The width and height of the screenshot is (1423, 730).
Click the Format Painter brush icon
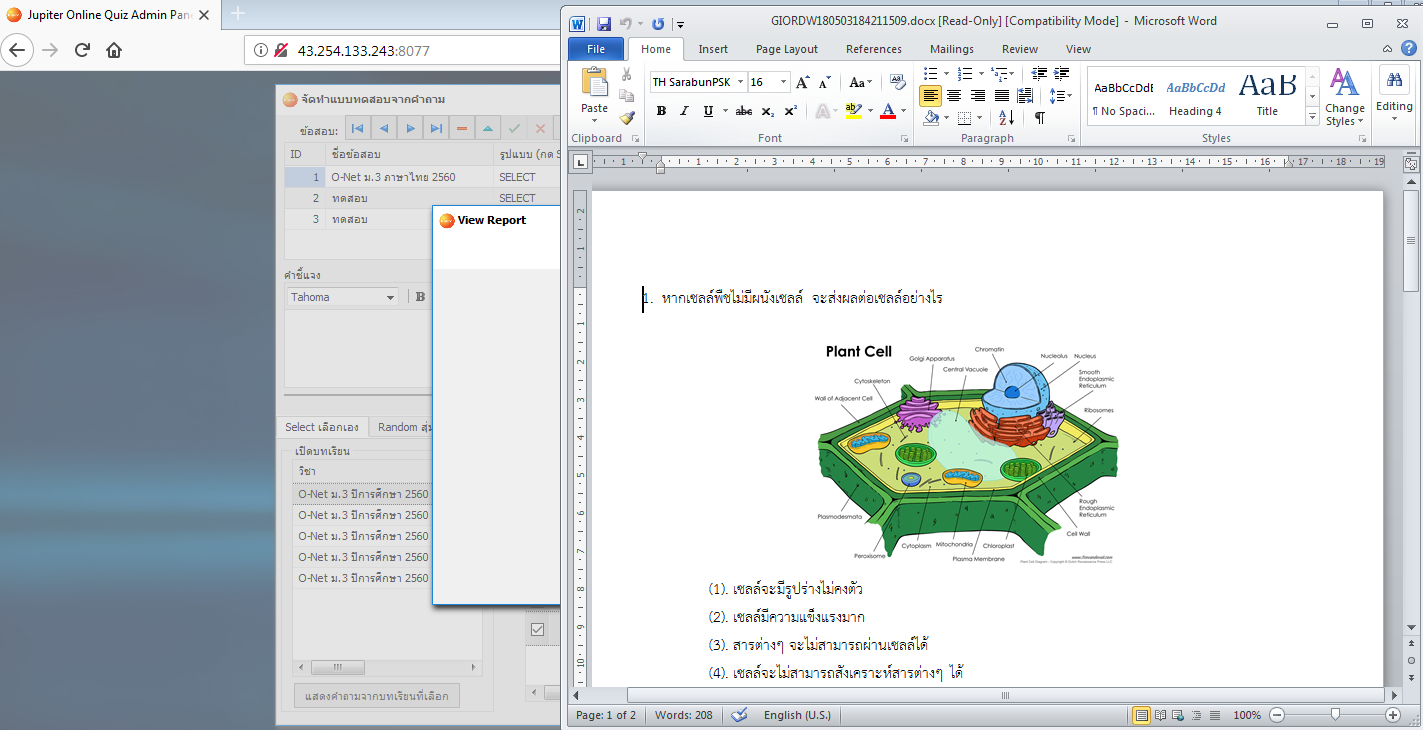(x=627, y=118)
